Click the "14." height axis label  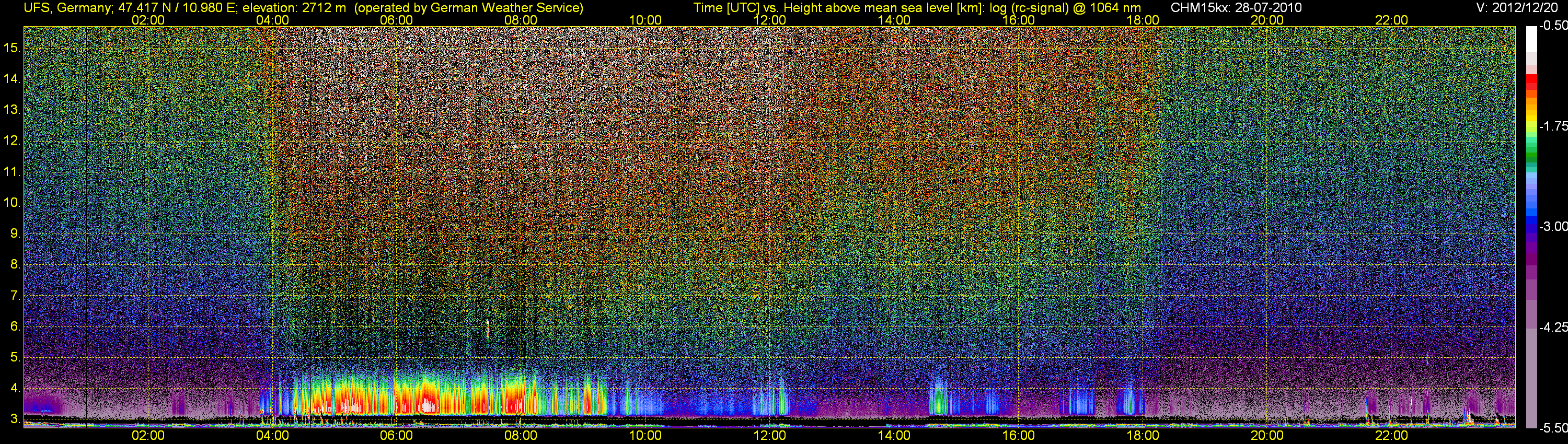12,79
